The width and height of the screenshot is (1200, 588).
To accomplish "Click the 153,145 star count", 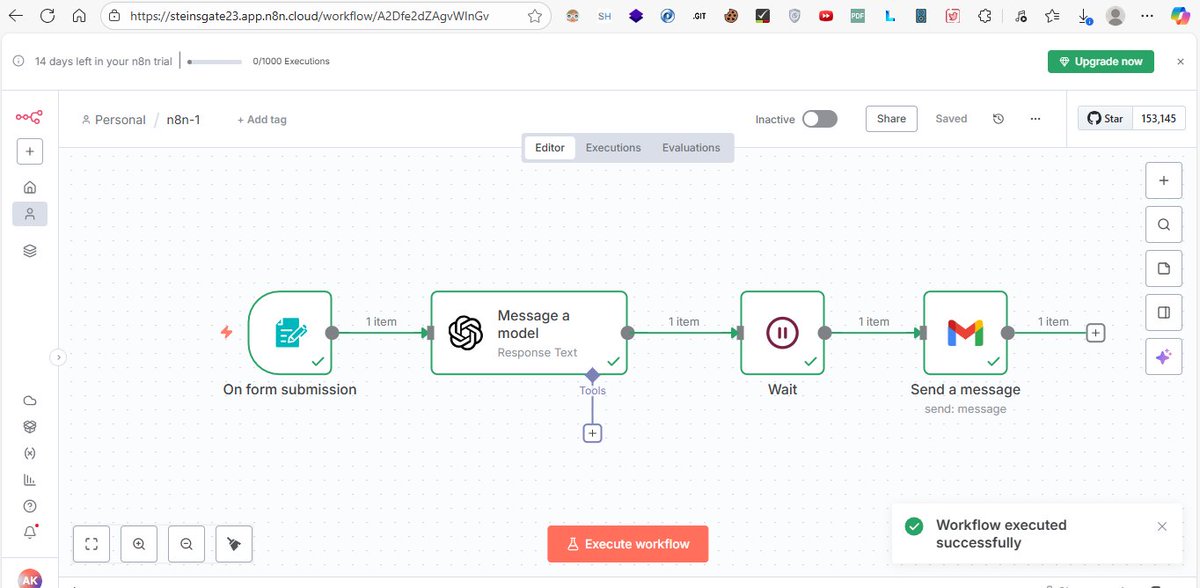I will [x=1158, y=118].
